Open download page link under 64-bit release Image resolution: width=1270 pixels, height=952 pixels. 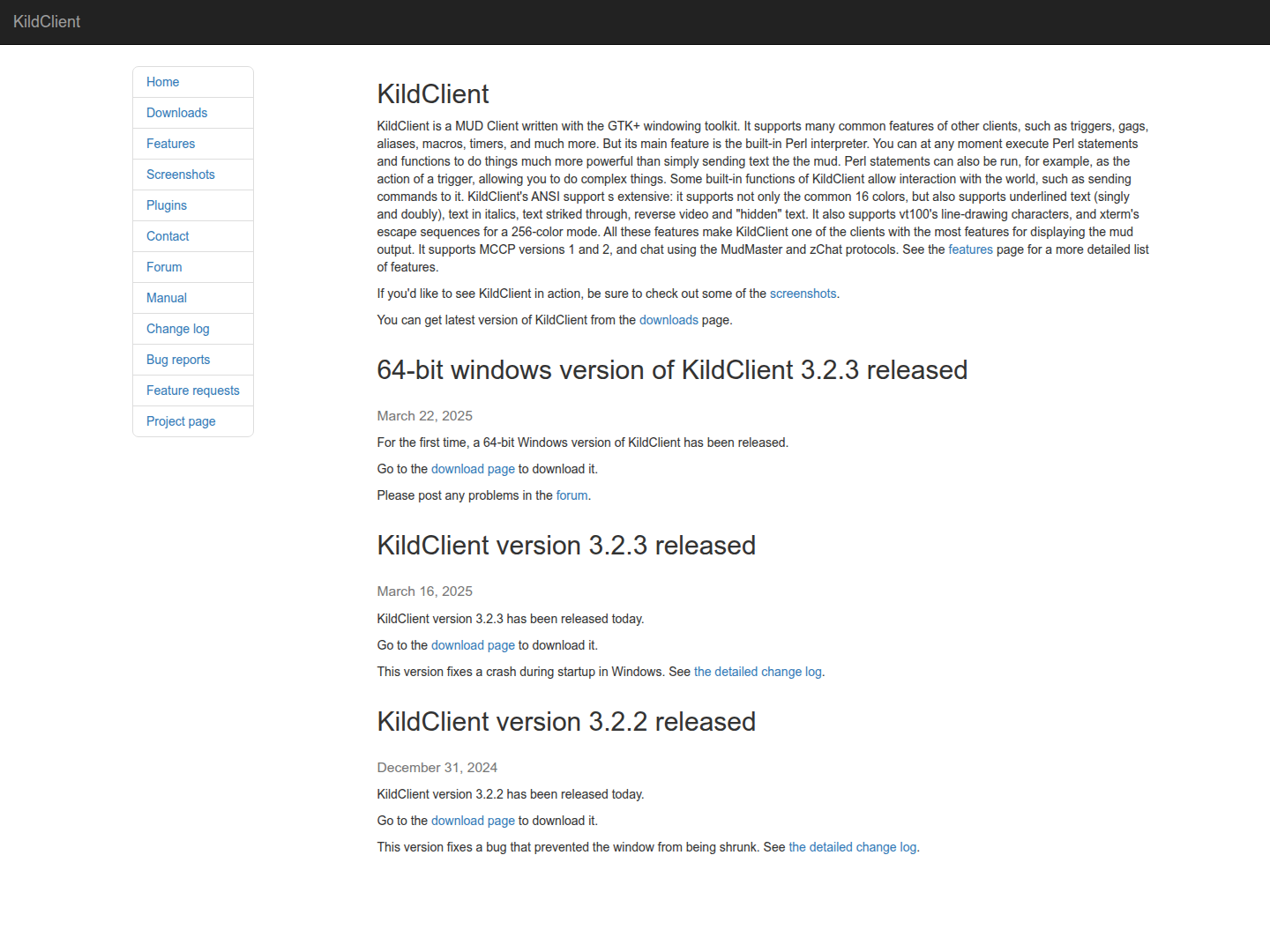pyautogui.click(x=473, y=469)
